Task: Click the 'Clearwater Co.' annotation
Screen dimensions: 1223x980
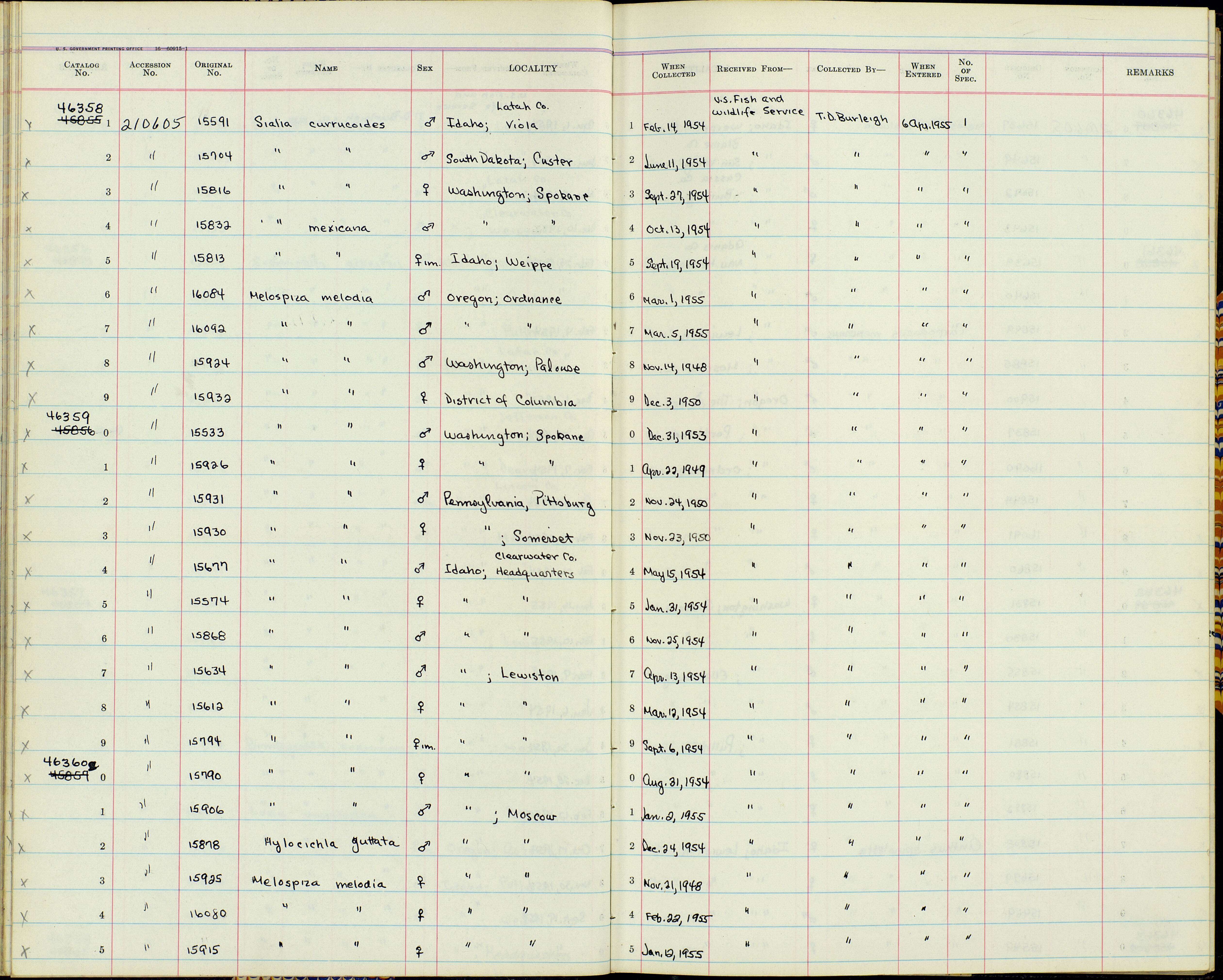Action: [535, 558]
